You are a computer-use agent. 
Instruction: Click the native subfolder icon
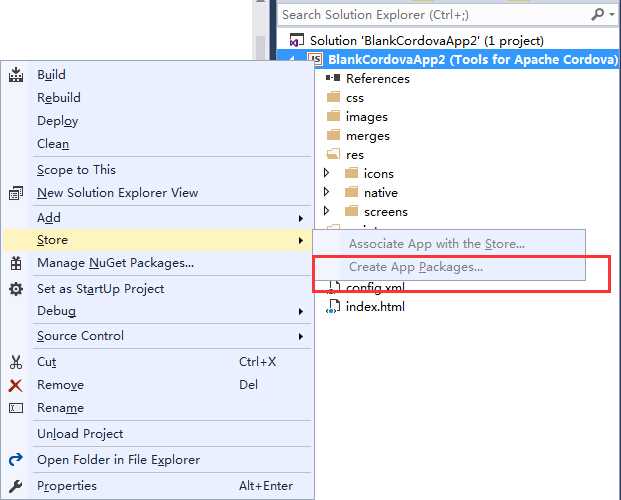pos(352,192)
